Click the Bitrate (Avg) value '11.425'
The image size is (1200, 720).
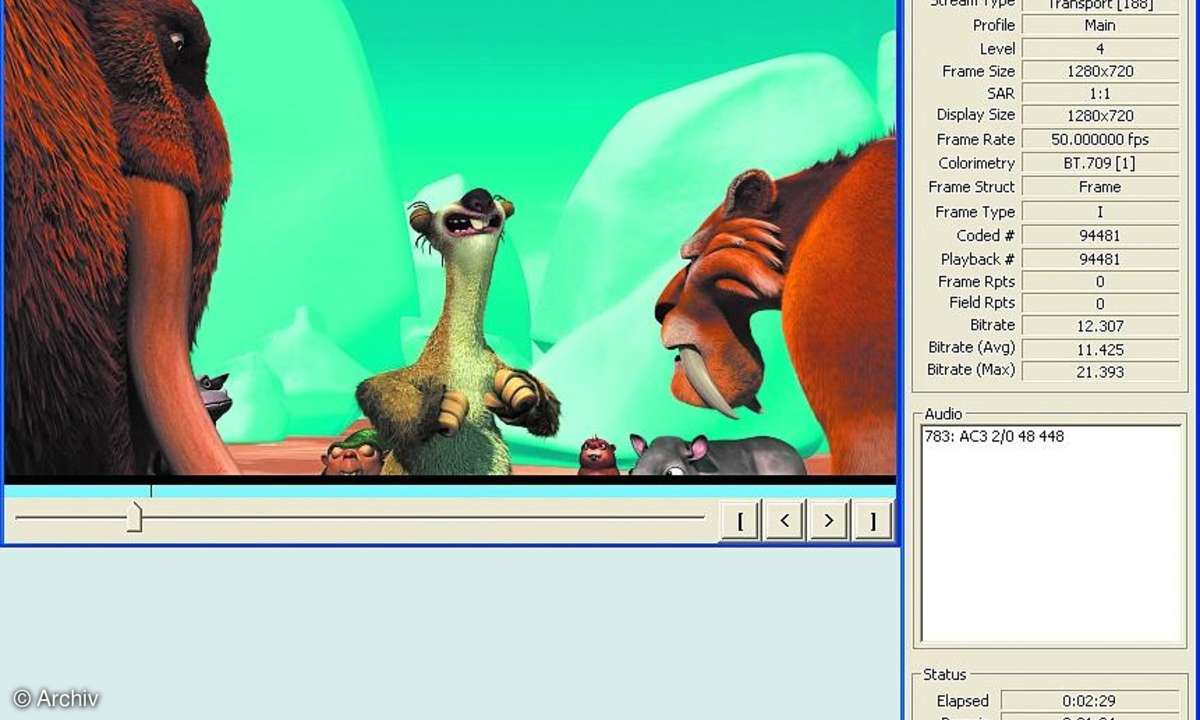[1100, 350]
